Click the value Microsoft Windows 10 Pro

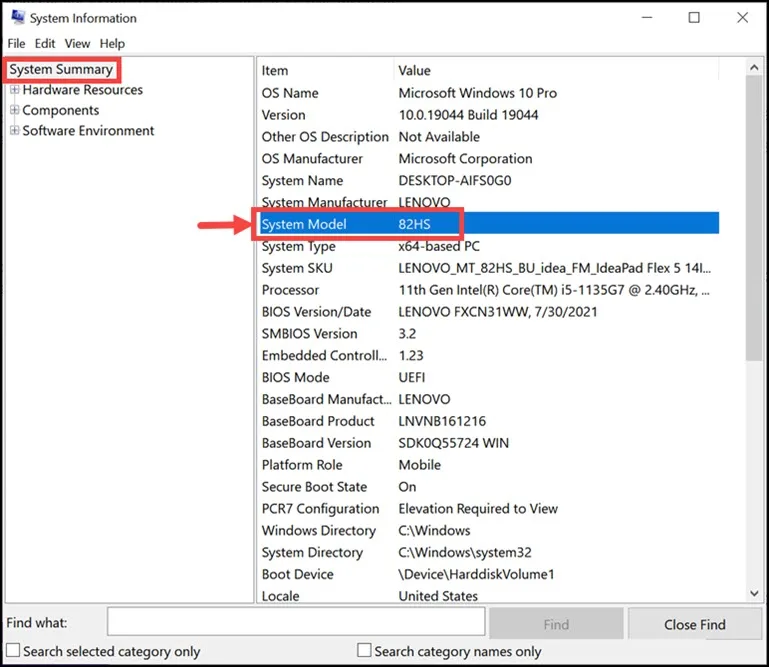tap(478, 93)
